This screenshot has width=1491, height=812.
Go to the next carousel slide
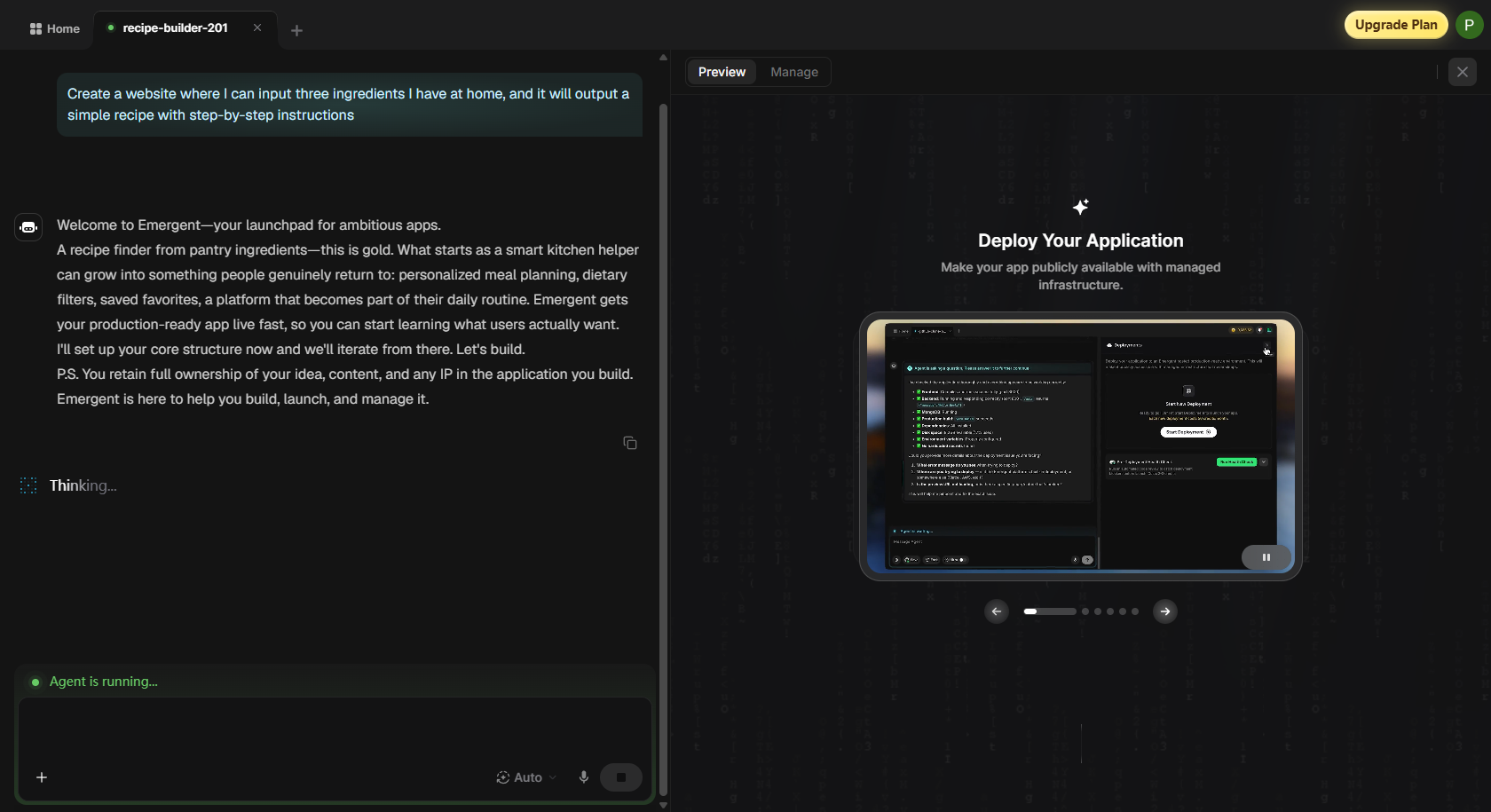pyautogui.click(x=1165, y=611)
